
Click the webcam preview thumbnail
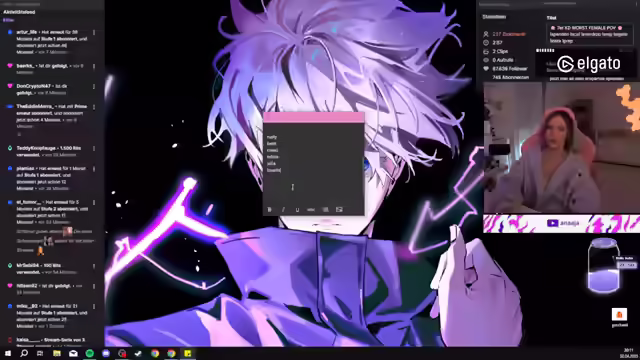coord(562,147)
